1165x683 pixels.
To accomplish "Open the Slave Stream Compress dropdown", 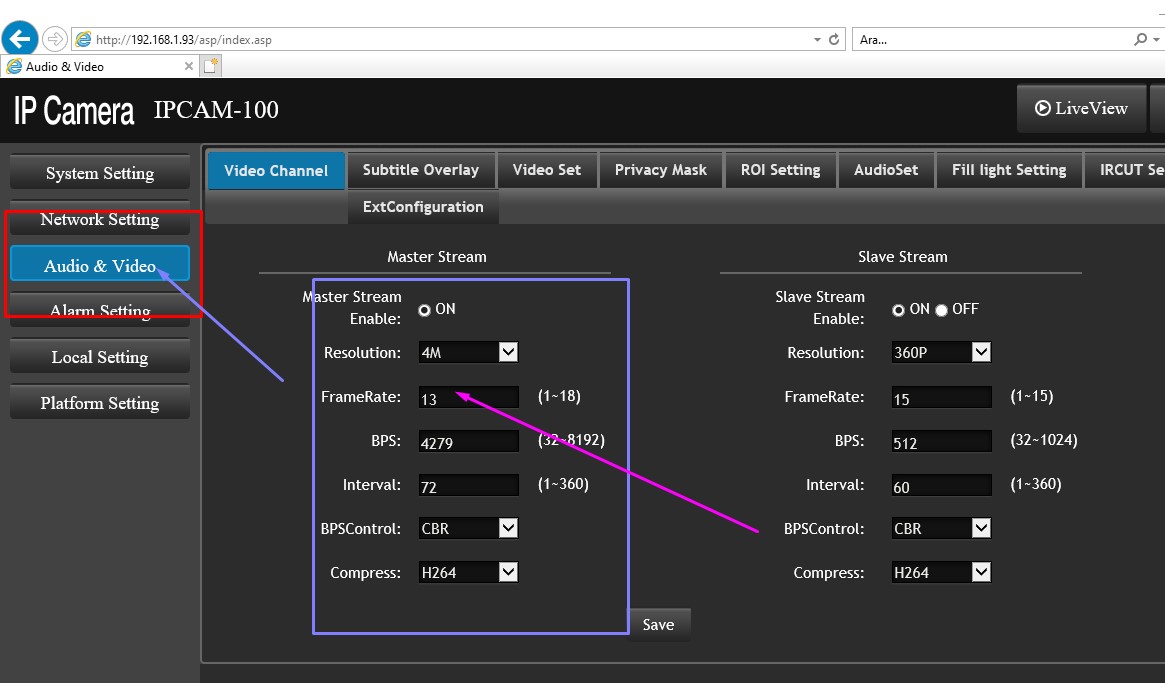I will [979, 571].
